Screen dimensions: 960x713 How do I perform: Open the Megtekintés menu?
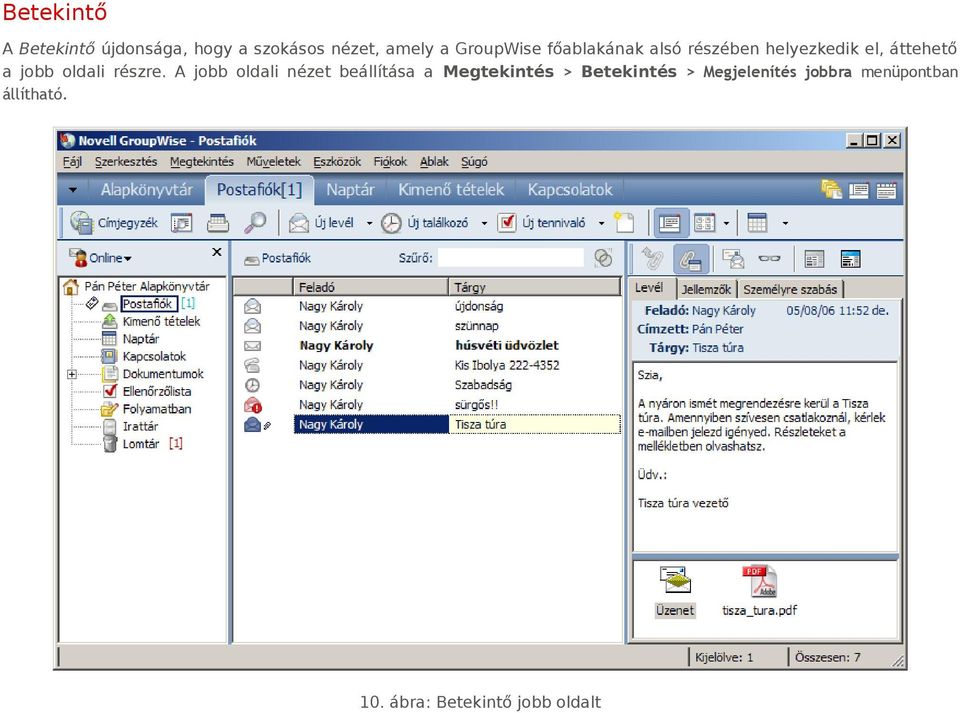point(202,162)
